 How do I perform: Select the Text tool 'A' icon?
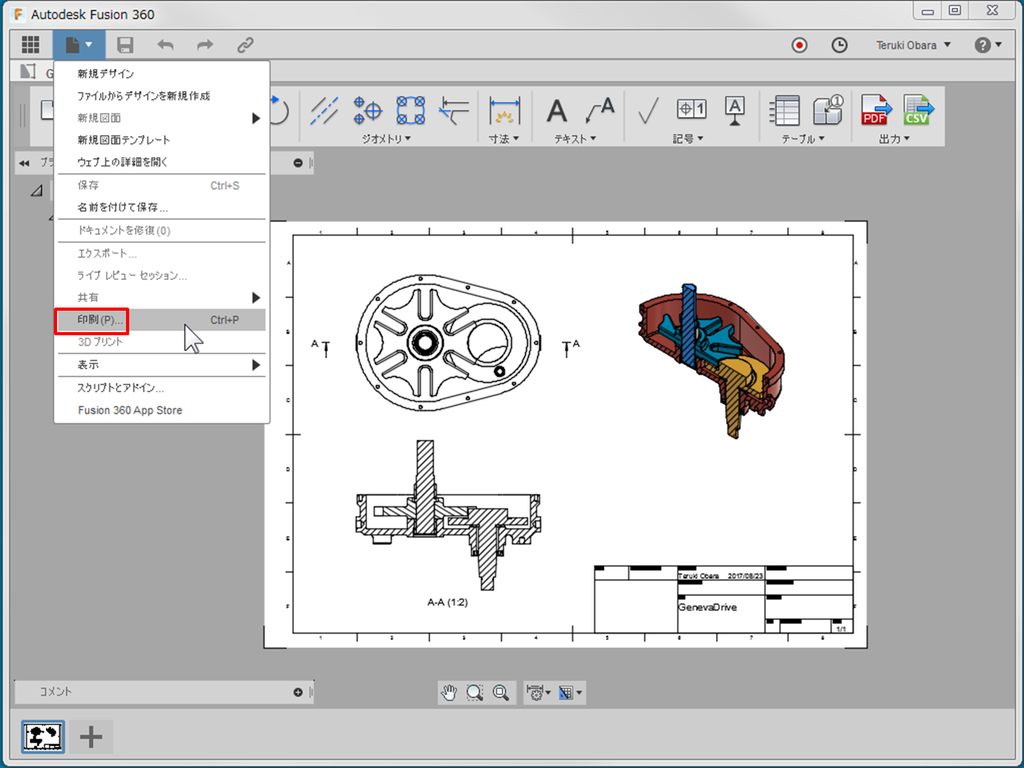(556, 110)
